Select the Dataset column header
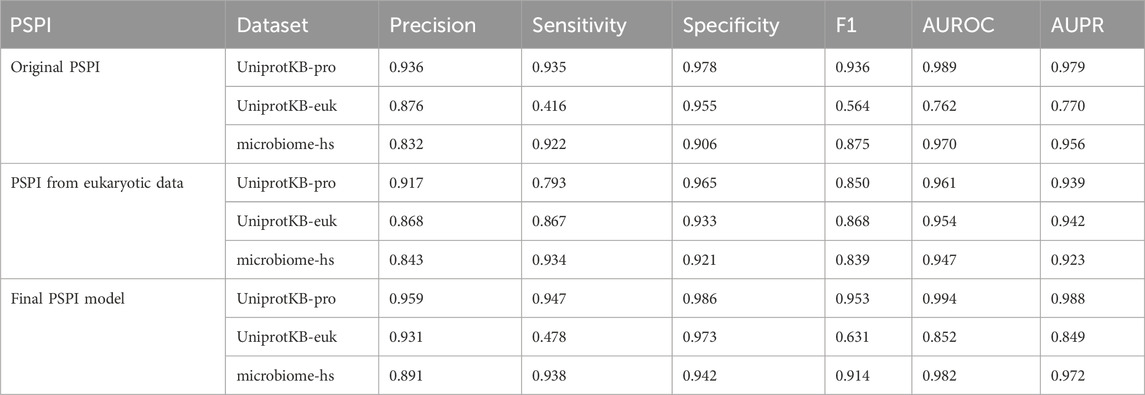 tap(272, 25)
